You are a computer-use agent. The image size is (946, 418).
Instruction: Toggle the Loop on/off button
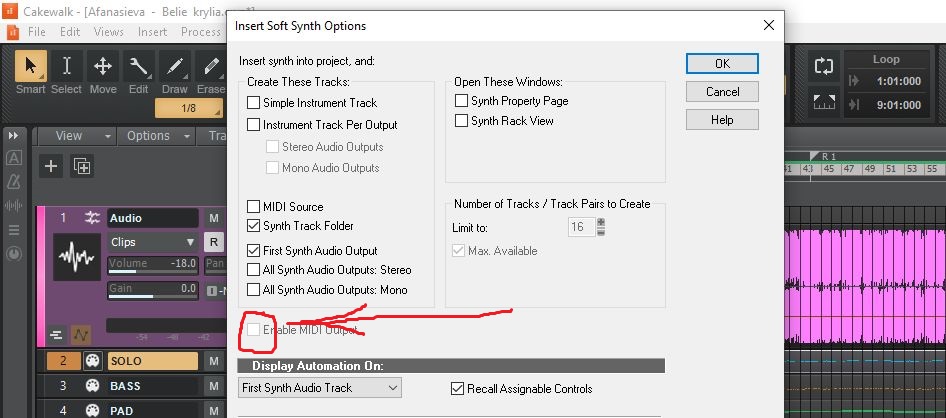(824, 67)
